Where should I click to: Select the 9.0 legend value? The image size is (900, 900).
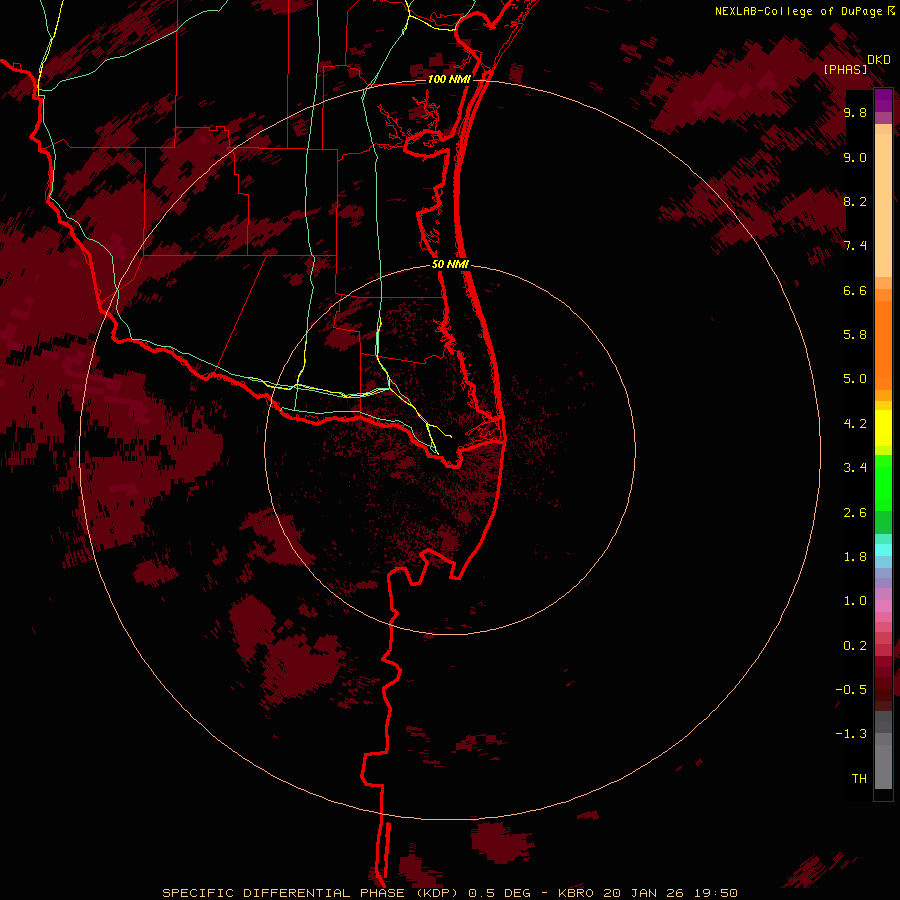[x=855, y=157]
